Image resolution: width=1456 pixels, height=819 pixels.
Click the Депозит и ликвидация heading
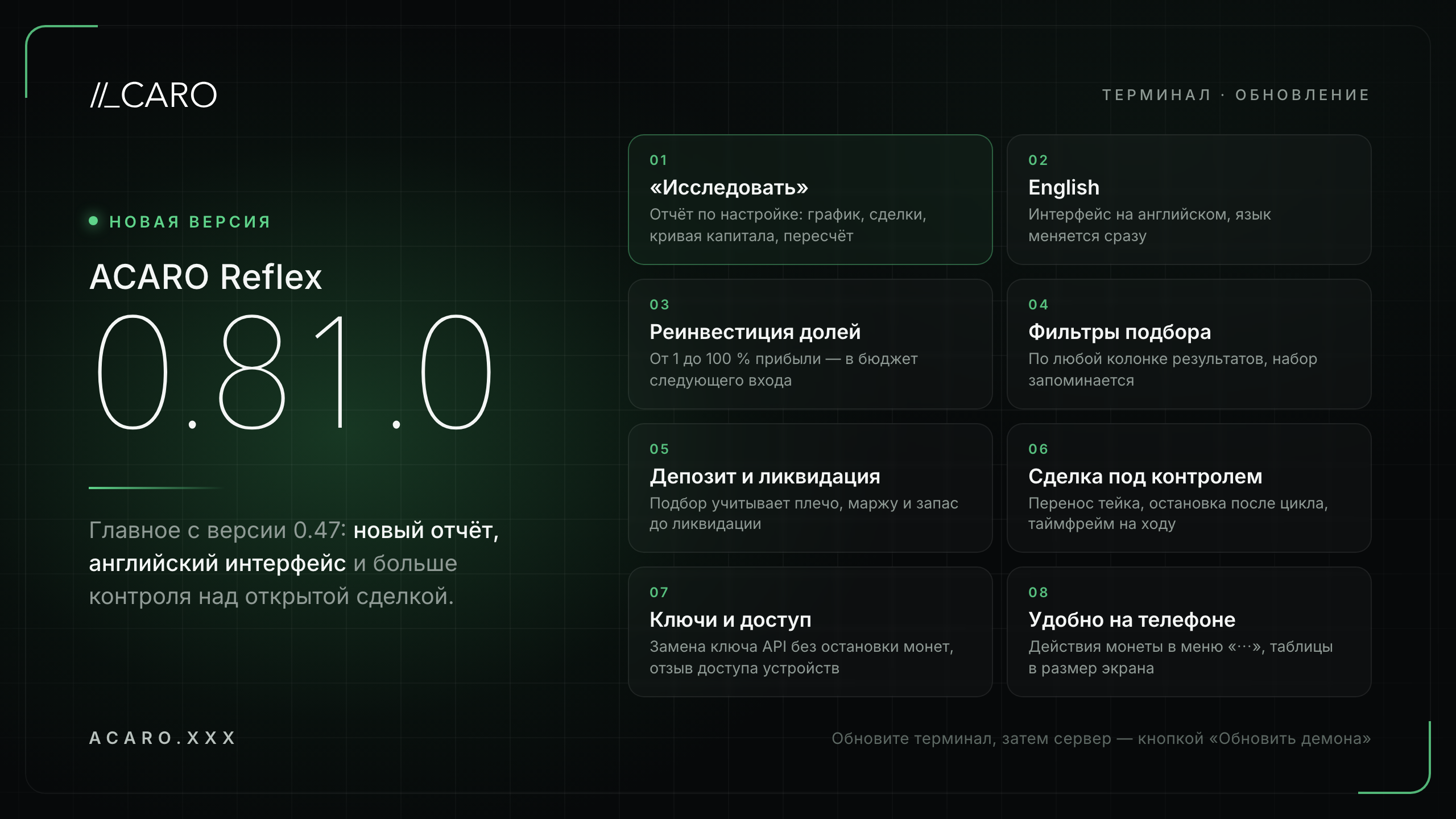click(x=764, y=476)
